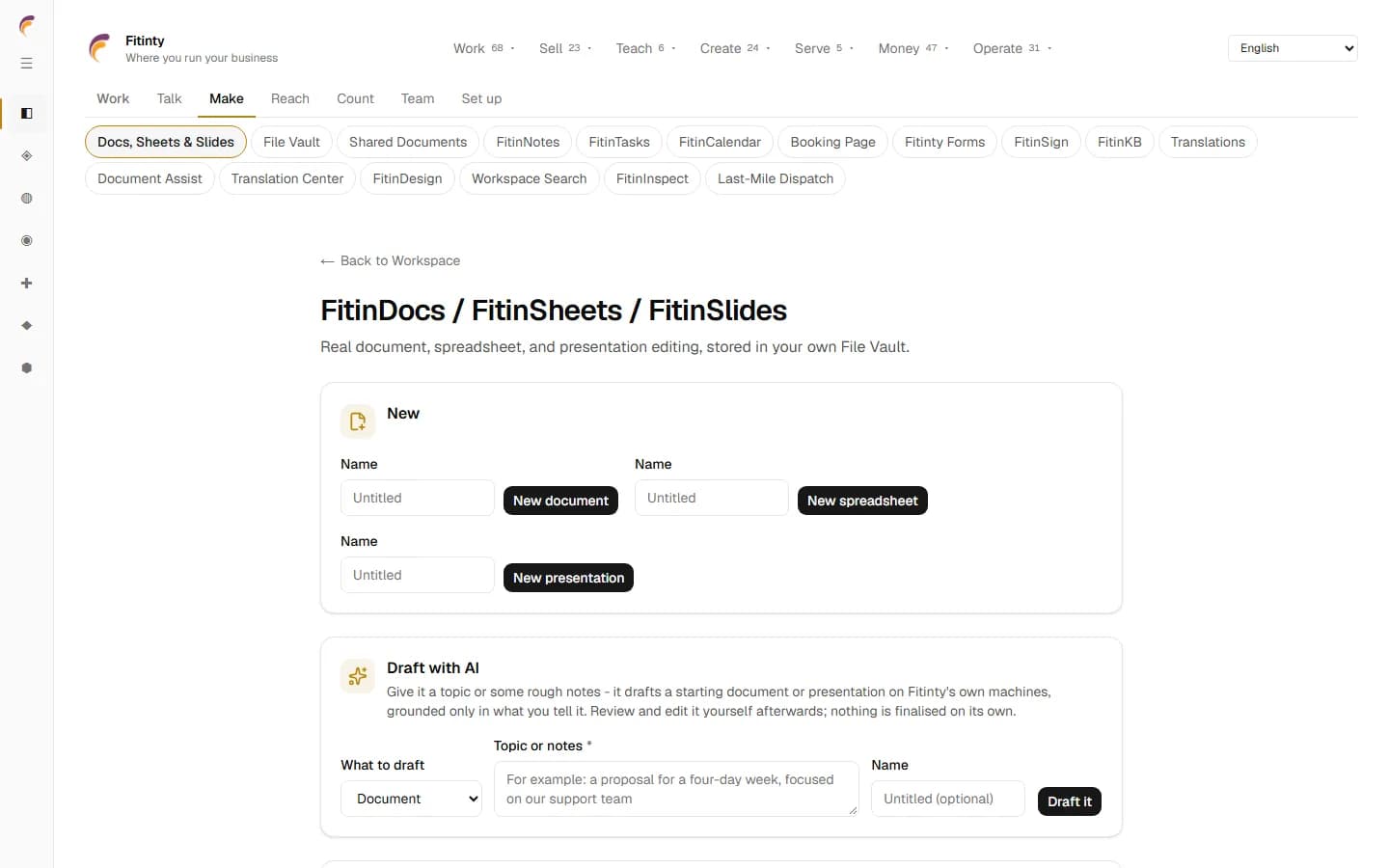Switch to the Talk tab

pyautogui.click(x=169, y=98)
